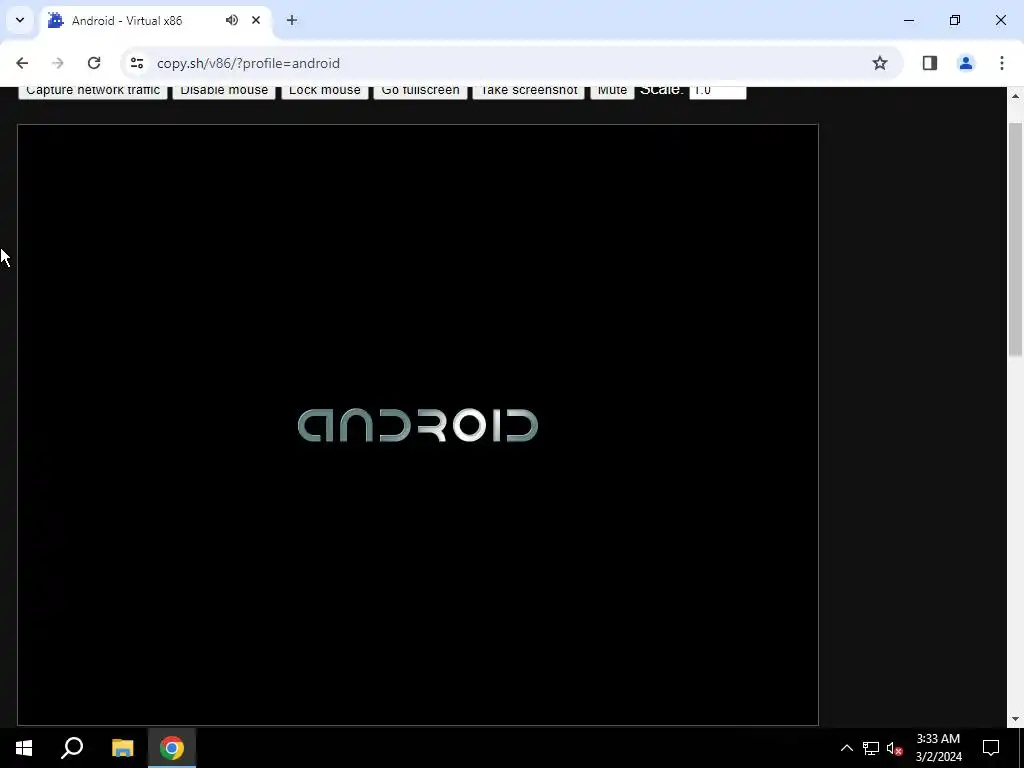This screenshot has width=1024, height=768.
Task: Click Go fullscreen button
Action: [420, 91]
